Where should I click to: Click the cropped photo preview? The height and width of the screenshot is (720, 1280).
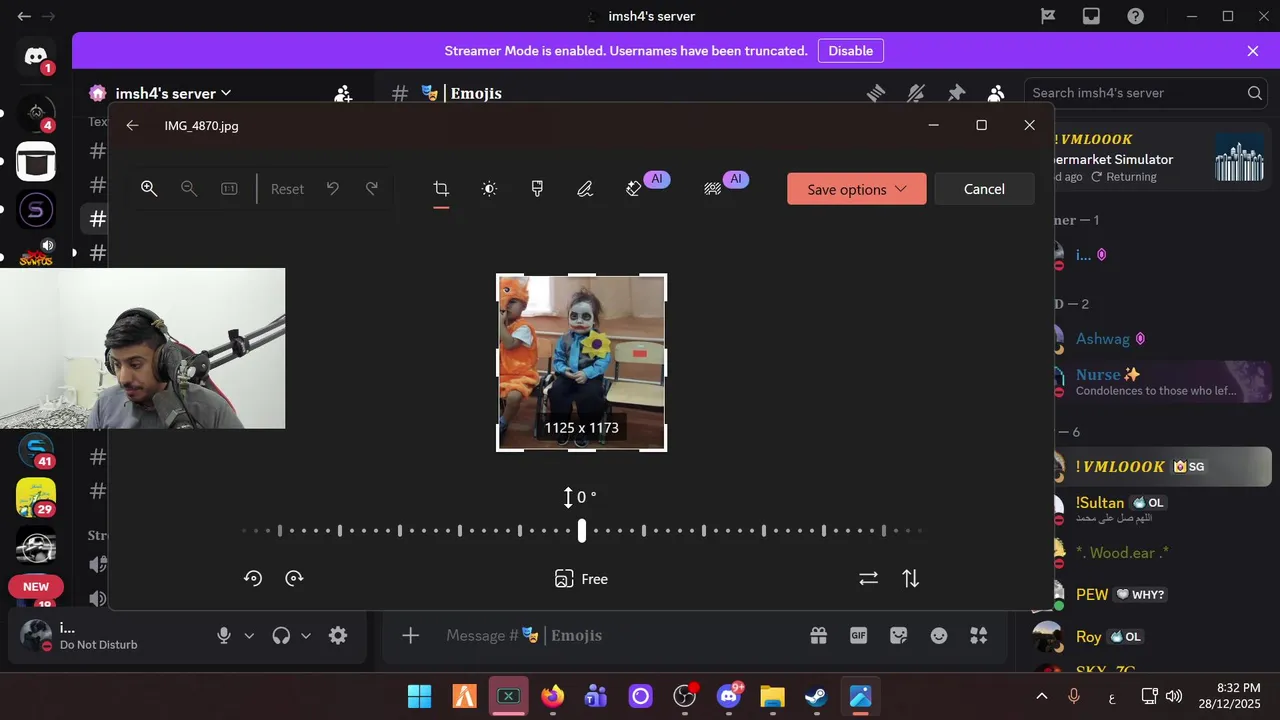pyautogui.click(x=581, y=362)
